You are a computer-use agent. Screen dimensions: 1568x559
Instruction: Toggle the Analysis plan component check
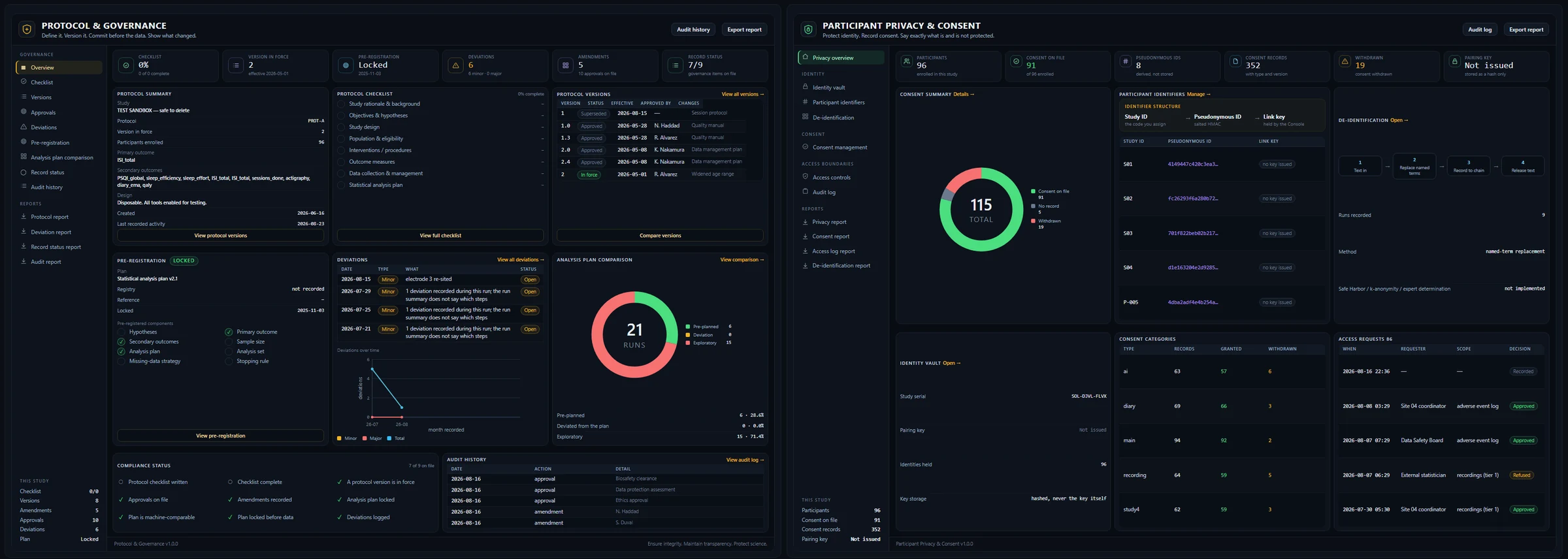pos(122,351)
